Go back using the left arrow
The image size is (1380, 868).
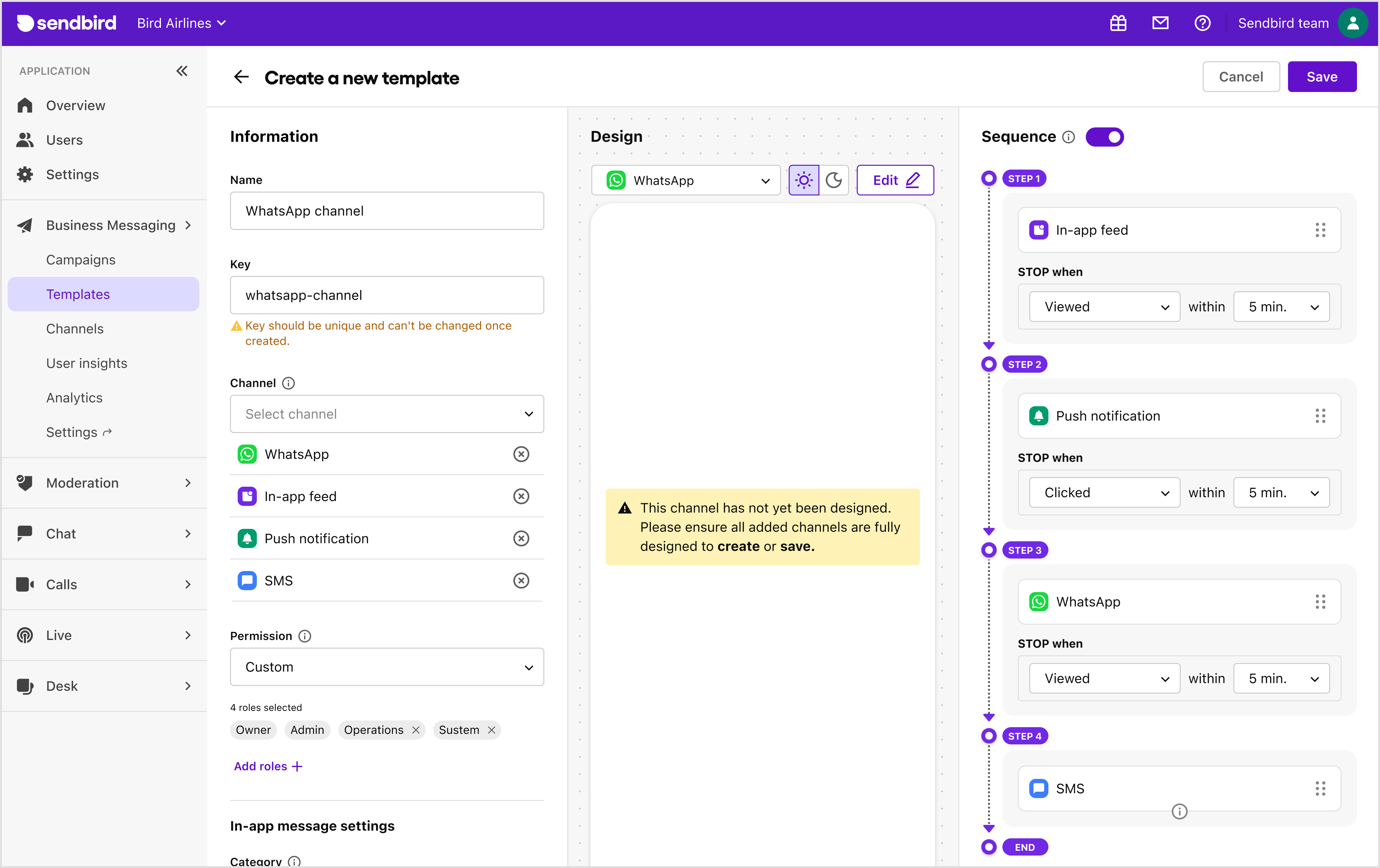pos(241,77)
